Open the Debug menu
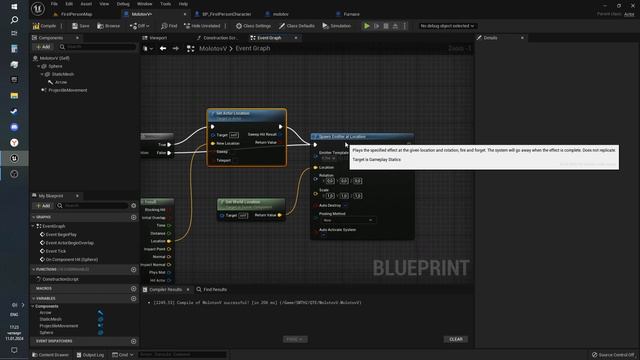 (123, 4)
